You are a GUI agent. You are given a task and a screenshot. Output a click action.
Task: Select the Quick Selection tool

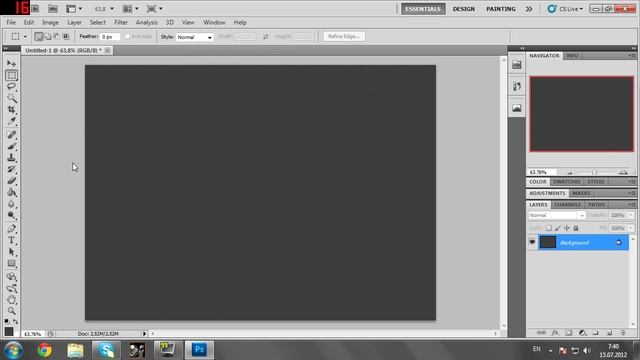point(11,98)
